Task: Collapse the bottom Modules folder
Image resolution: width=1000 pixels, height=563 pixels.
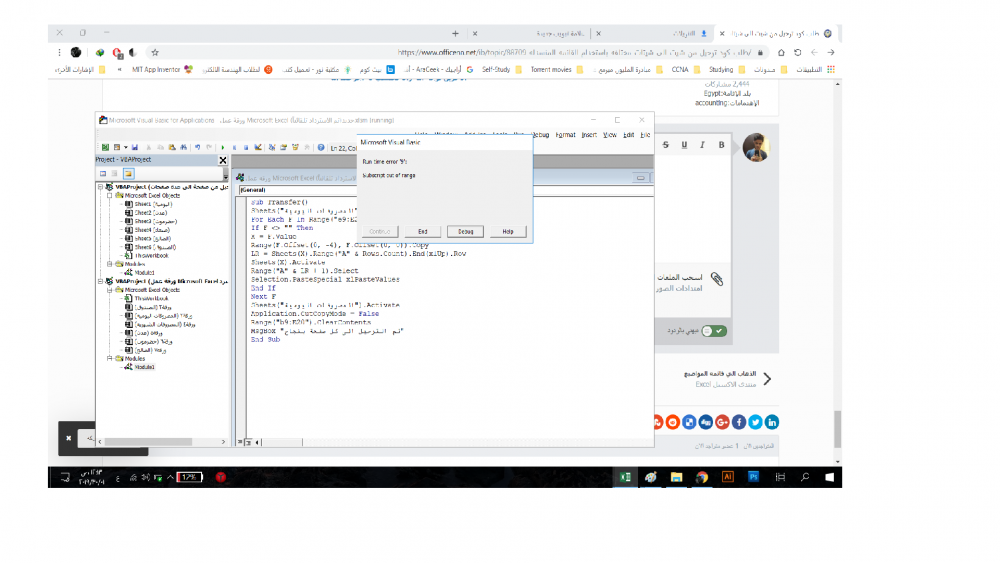Action: point(109,358)
